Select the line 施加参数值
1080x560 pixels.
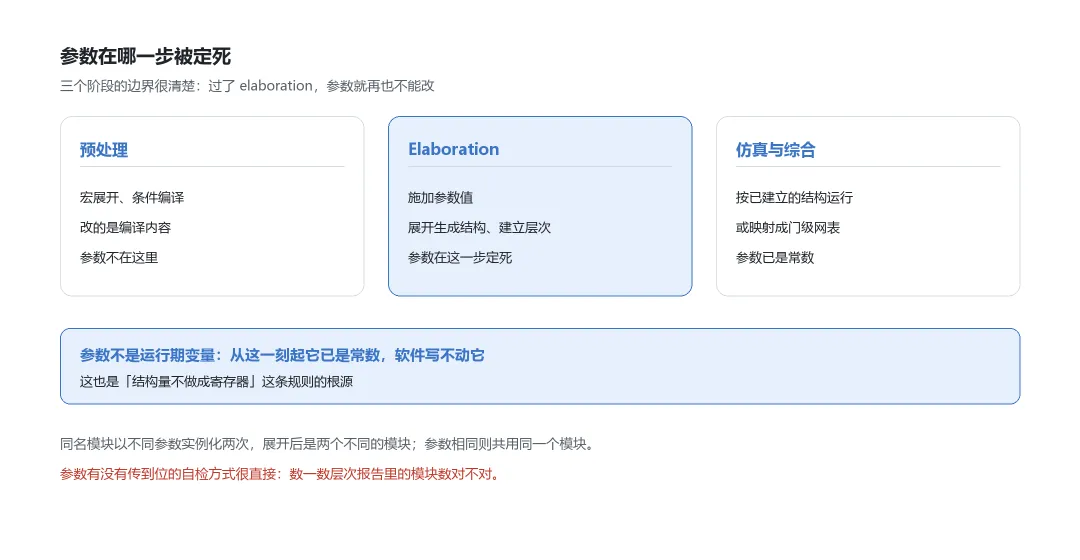tap(441, 198)
